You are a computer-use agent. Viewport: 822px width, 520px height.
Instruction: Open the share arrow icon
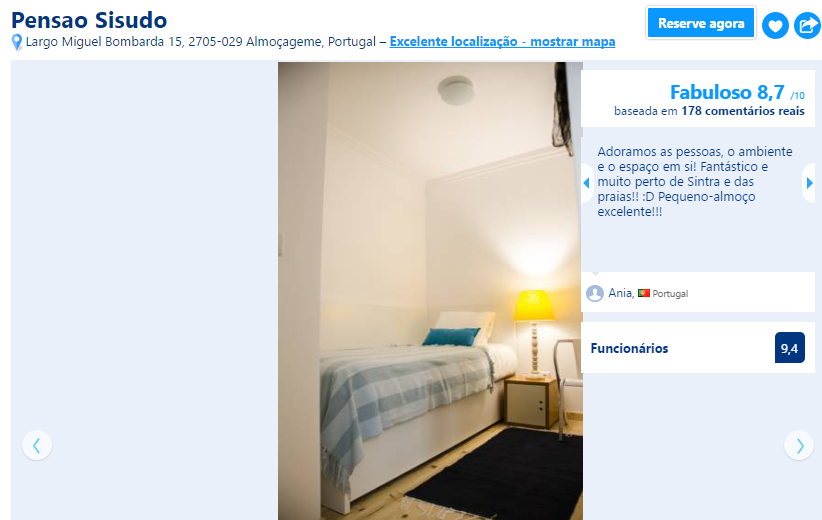tap(807, 25)
